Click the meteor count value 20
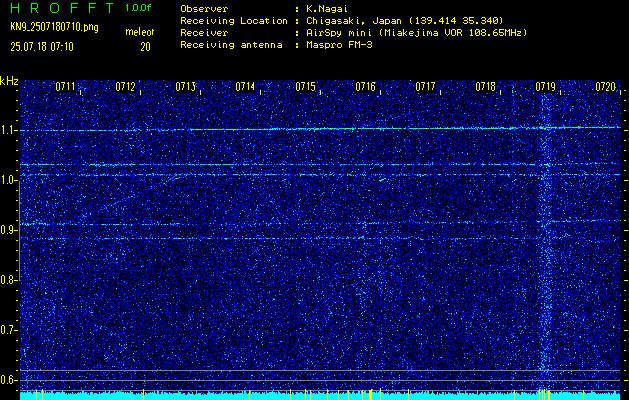Screen dimensions: 629x400 (x=145, y=47)
